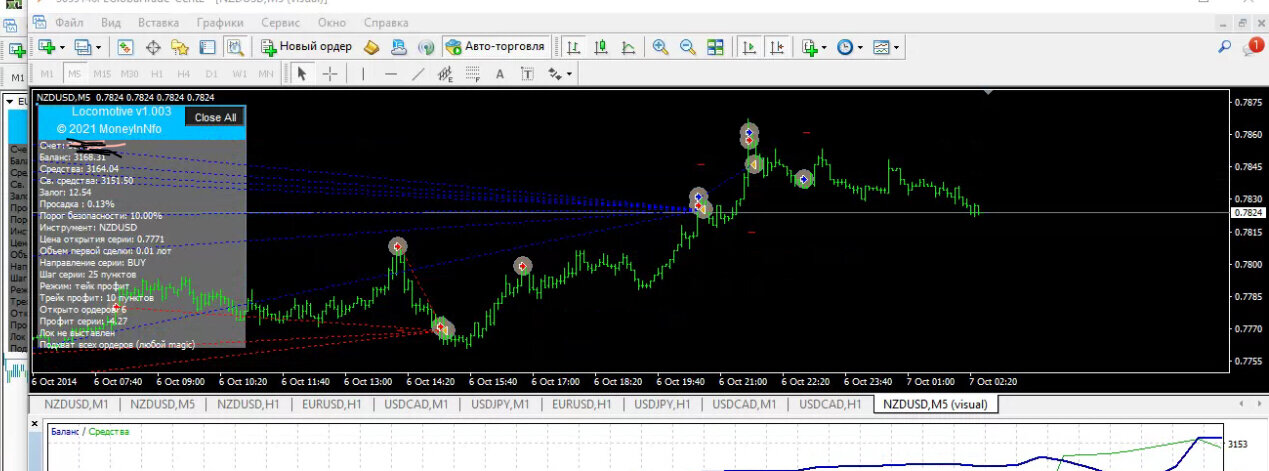Screen dimensions: 1269x471
Task: Open the Вставка menu
Action: click(159, 21)
